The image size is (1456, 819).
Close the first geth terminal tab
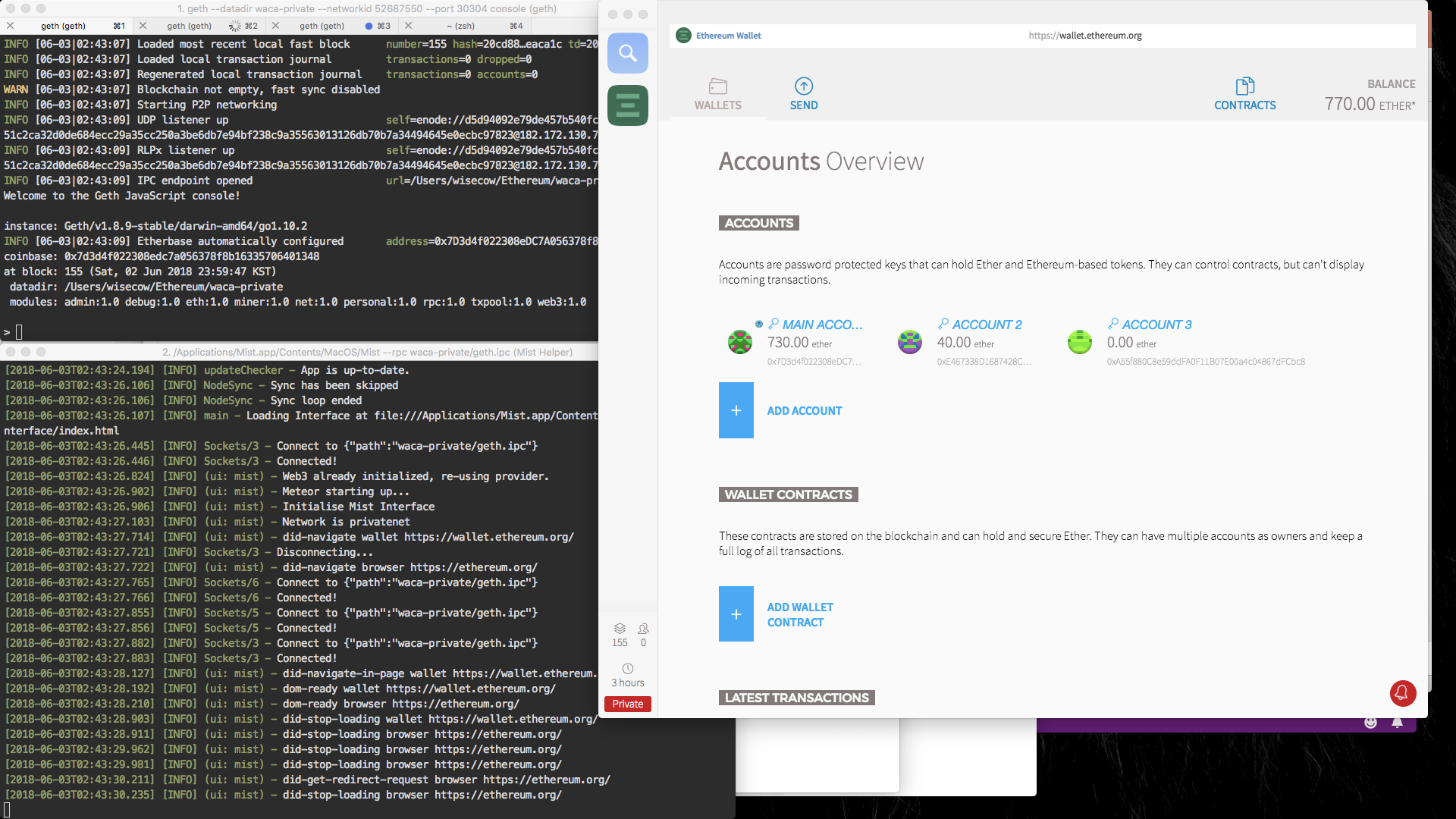(10, 26)
